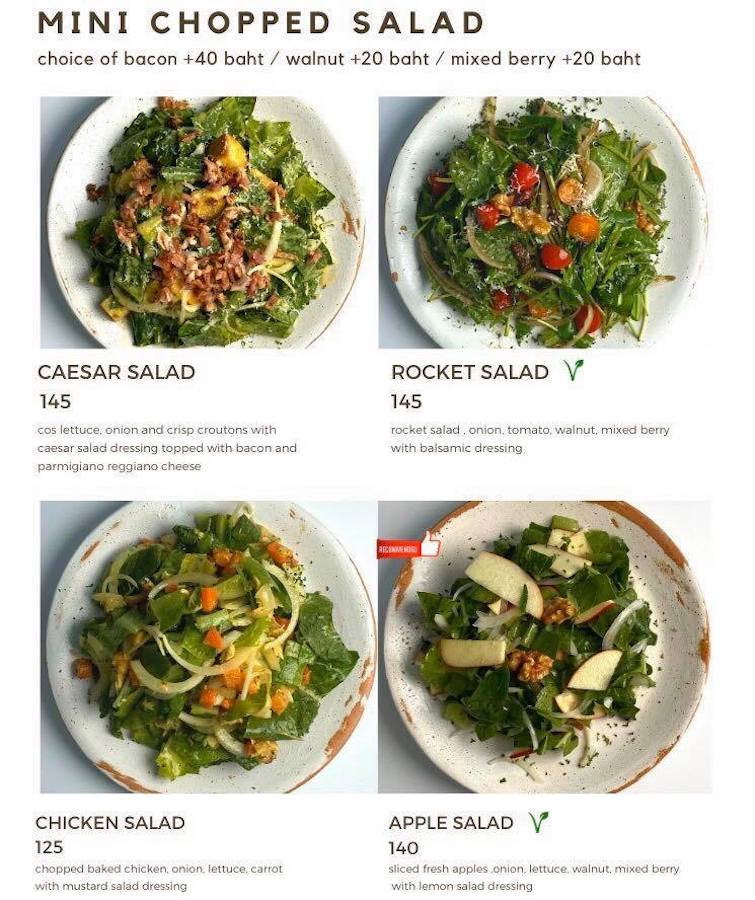Open the Caesar Salad photo

(201, 222)
